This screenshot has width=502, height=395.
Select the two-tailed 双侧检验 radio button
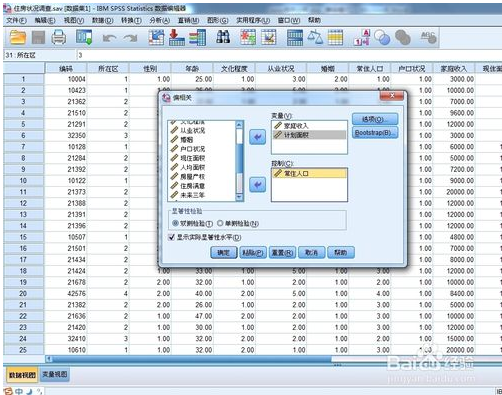175,223
